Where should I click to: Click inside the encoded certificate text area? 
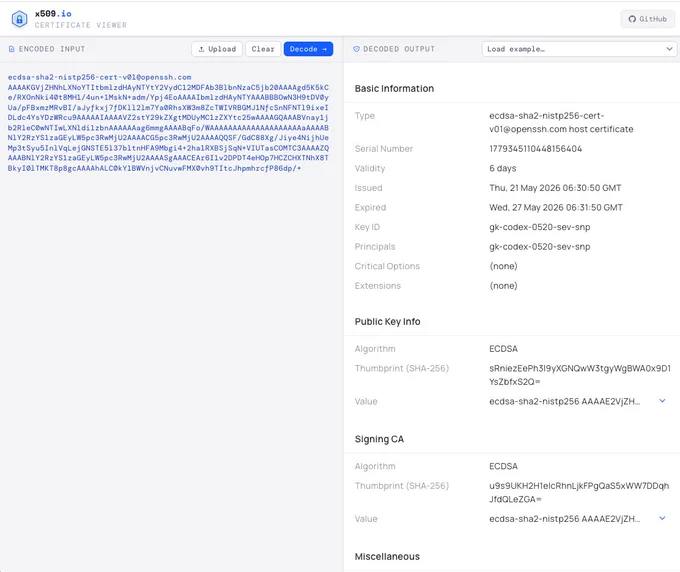tap(171, 317)
